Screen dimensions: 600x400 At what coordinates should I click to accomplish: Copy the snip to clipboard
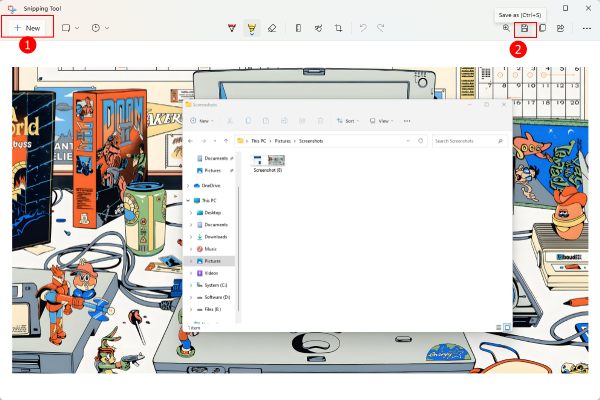click(543, 28)
